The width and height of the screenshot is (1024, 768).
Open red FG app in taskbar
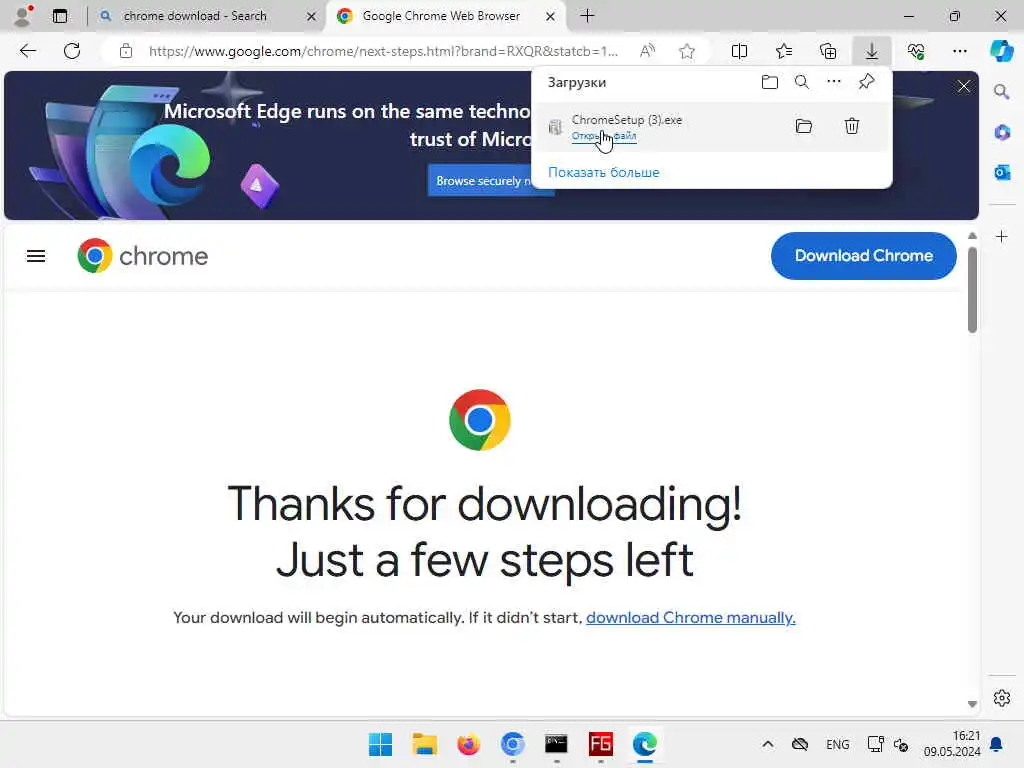pyautogui.click(x=601, y=744)
